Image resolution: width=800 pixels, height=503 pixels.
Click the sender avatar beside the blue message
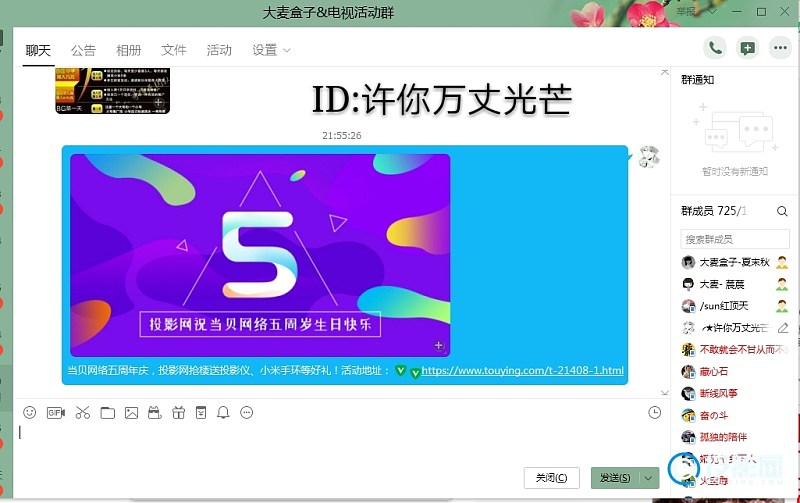649,157
